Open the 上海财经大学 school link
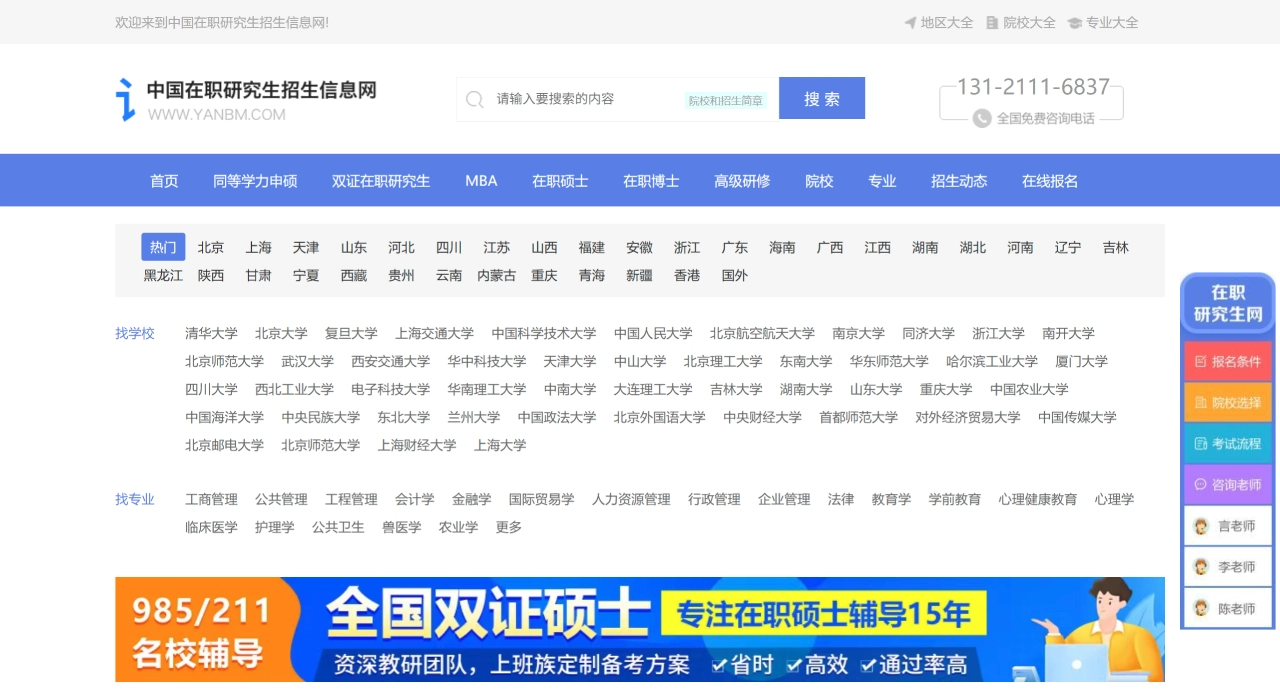The image size is (1280, 698). (x=417, y=445)
